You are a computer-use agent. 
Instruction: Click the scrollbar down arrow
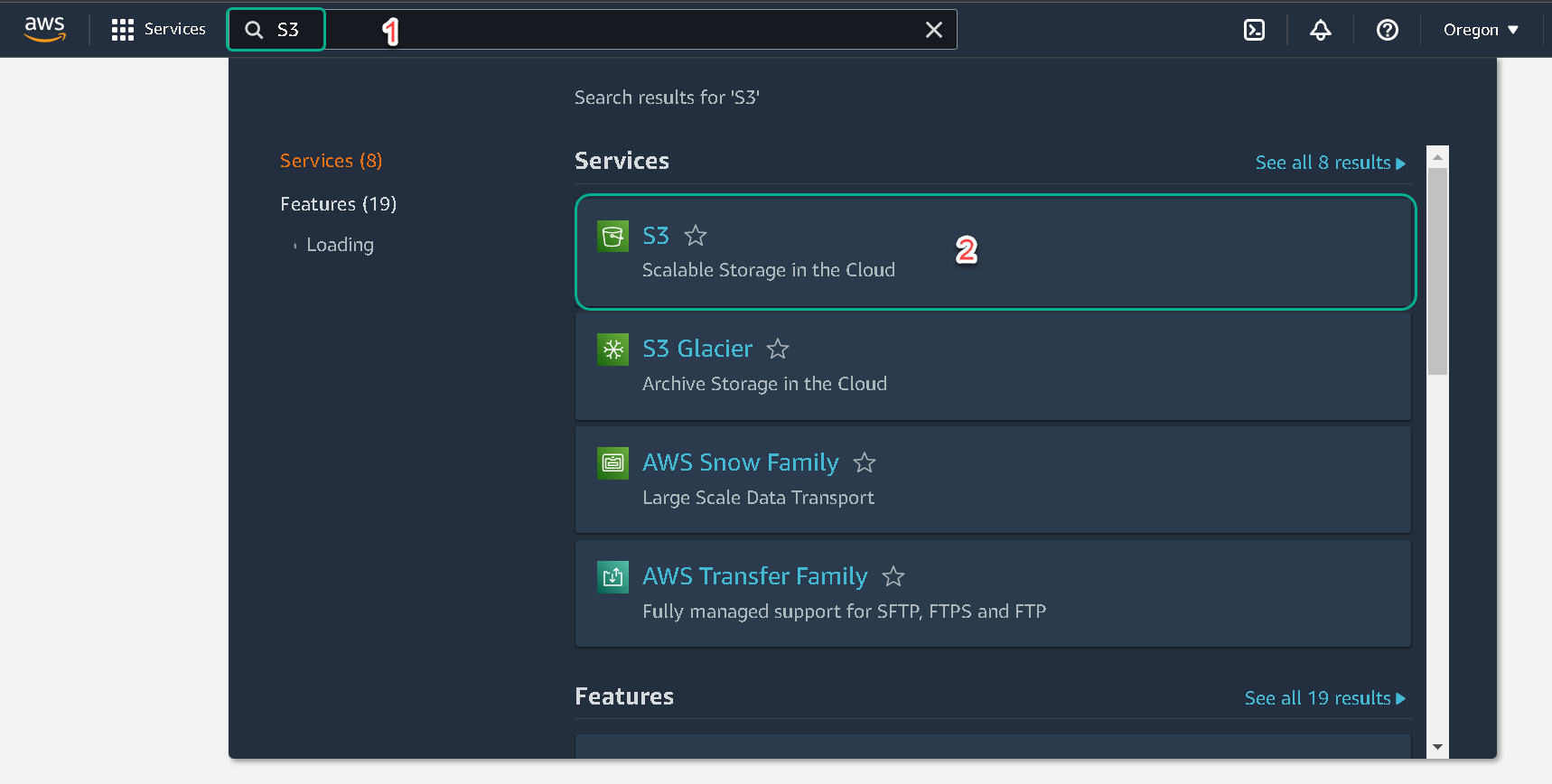pyautogui.click(x=1437, y=747)
